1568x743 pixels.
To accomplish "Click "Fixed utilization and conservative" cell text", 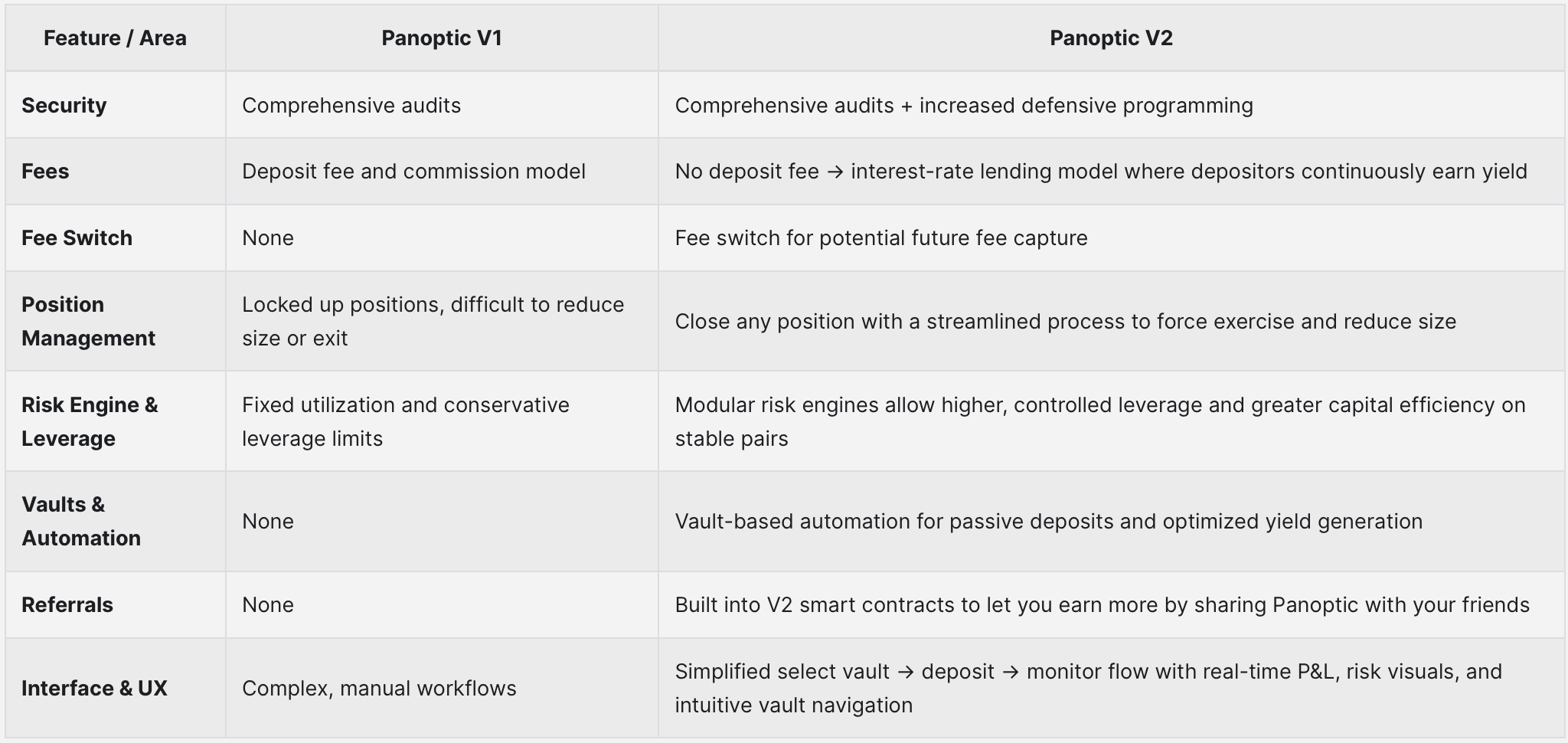I will pos(406,404).
